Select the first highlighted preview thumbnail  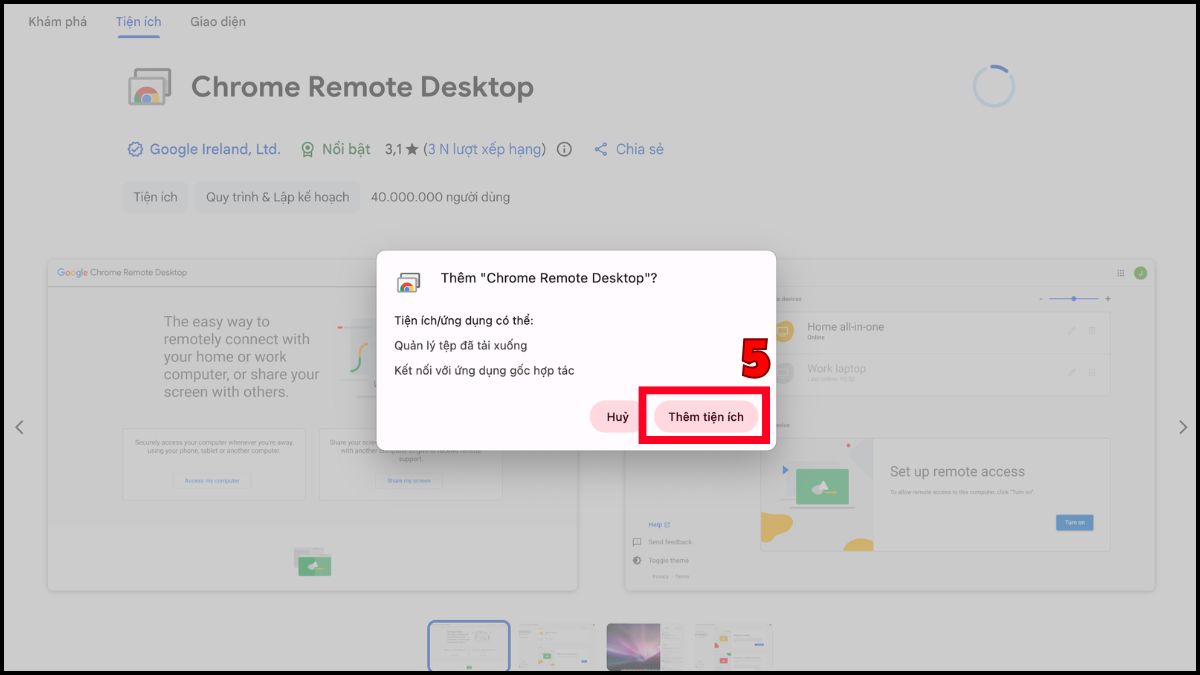469,646
